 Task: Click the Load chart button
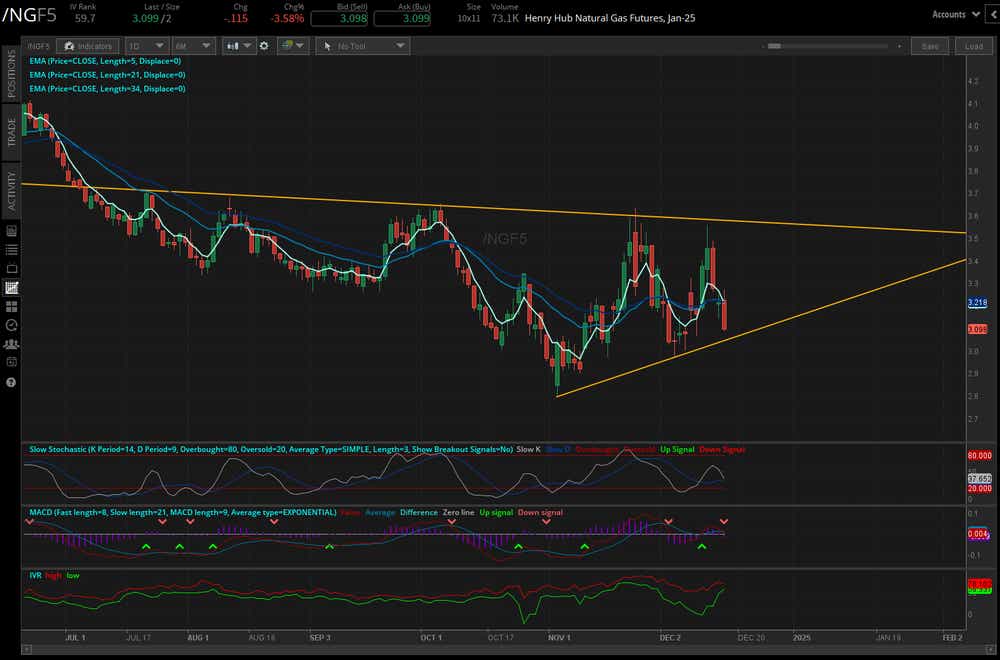tap(974, 46)
